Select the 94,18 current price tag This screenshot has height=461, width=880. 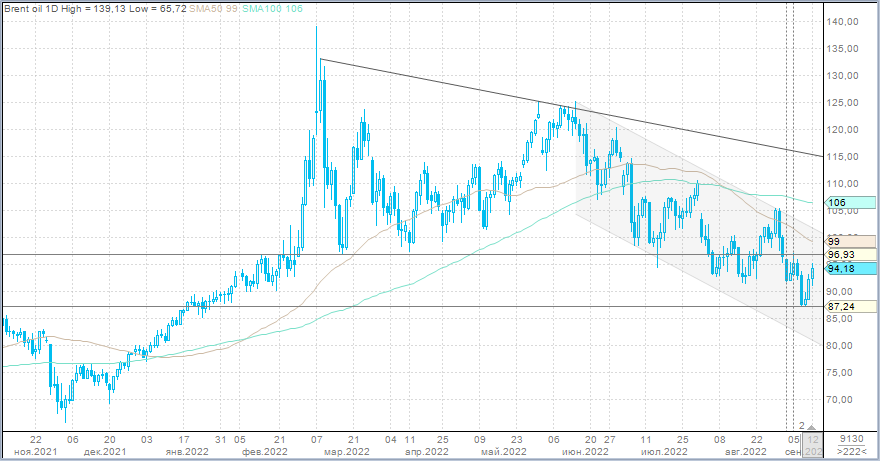pos(842,268)
